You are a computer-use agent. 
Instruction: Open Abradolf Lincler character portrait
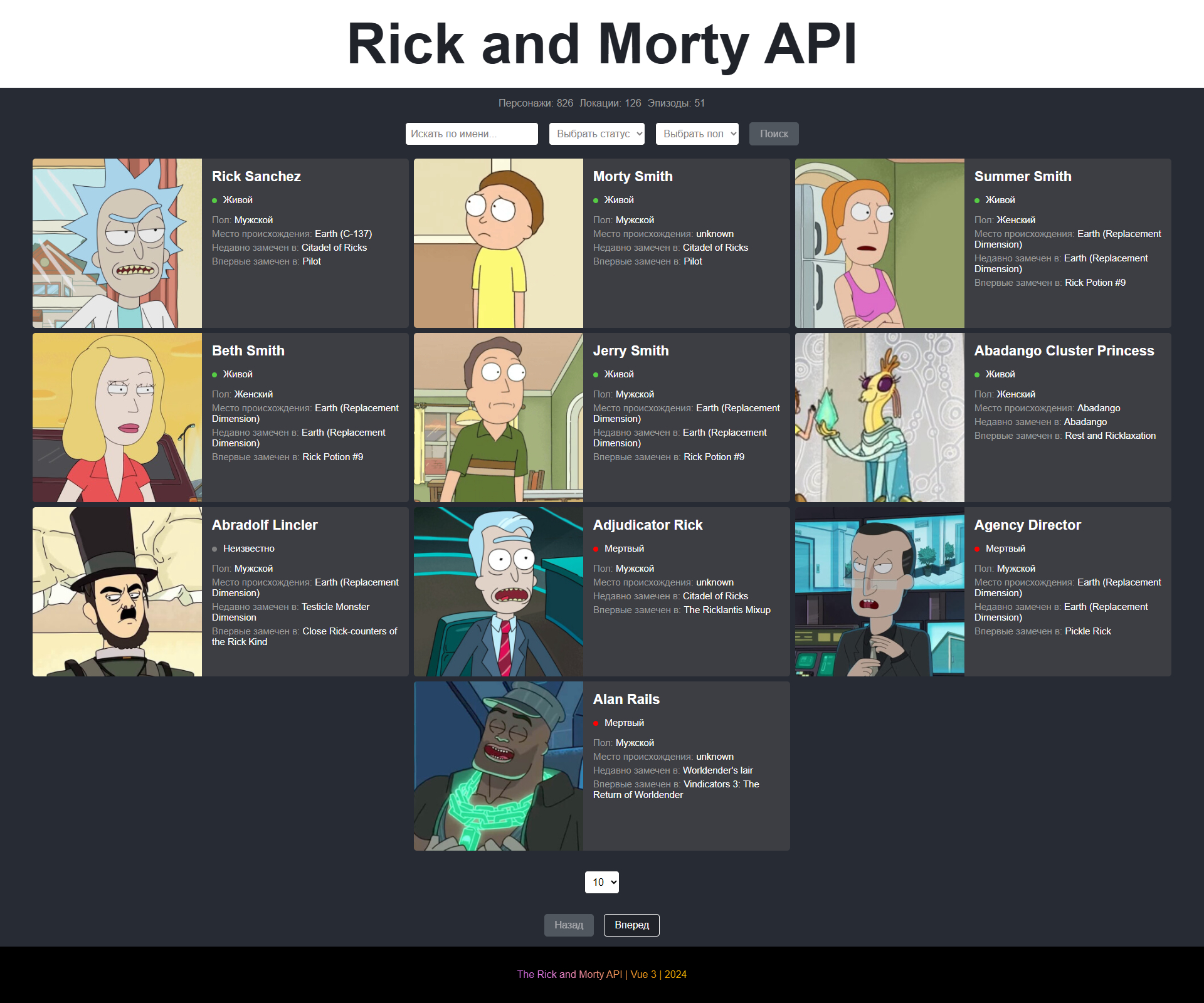[x=117, y=592]
